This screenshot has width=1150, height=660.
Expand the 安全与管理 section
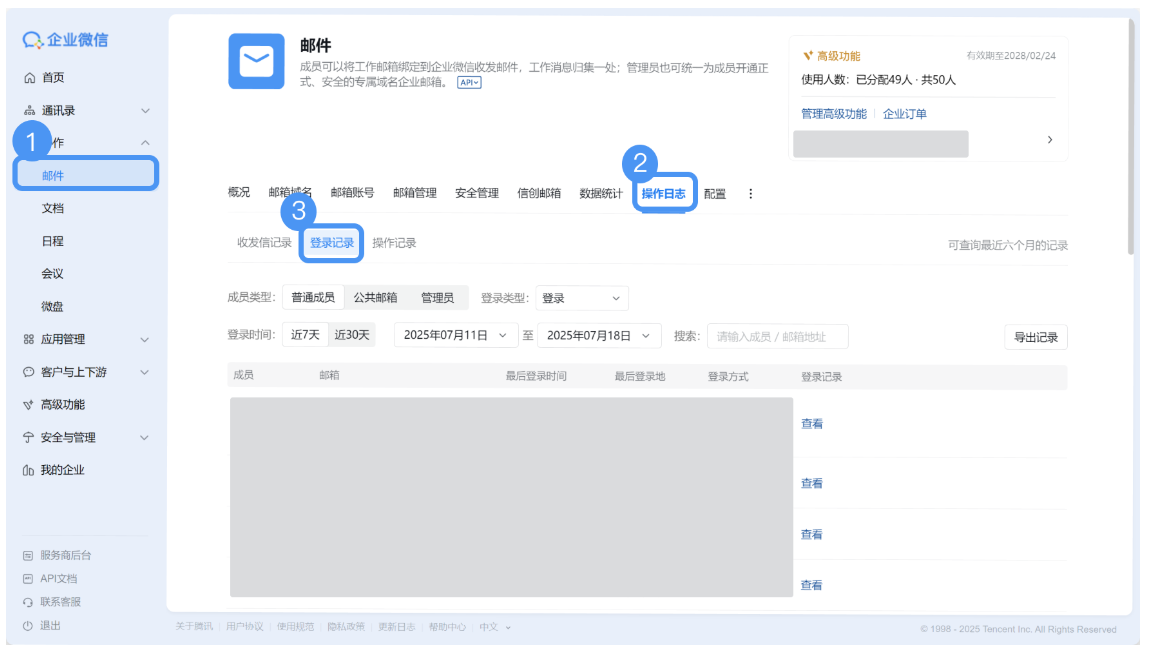tap(145, 438)
